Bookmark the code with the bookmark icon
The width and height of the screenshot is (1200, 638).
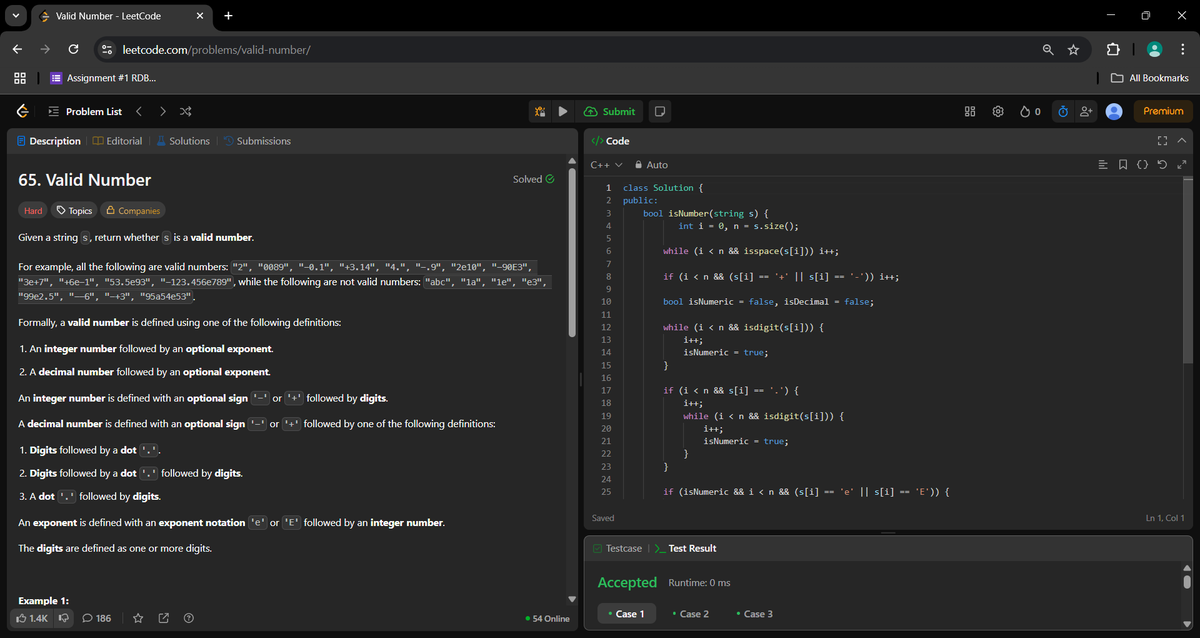[1122, 164]
